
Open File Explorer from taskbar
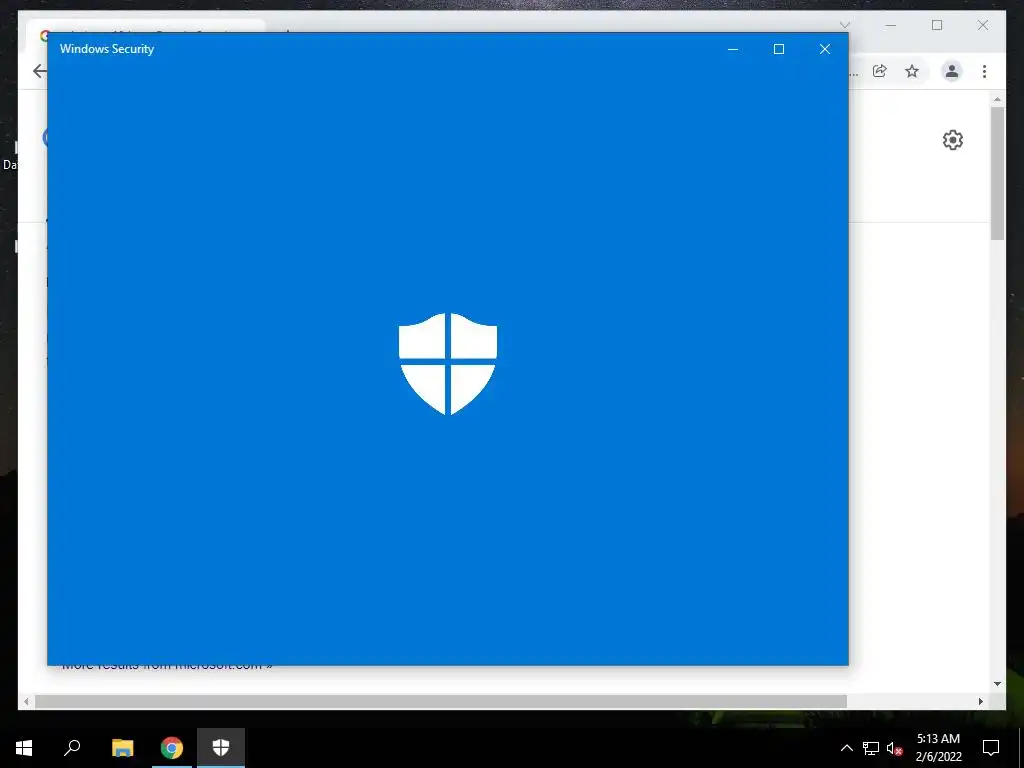(122, 748)
